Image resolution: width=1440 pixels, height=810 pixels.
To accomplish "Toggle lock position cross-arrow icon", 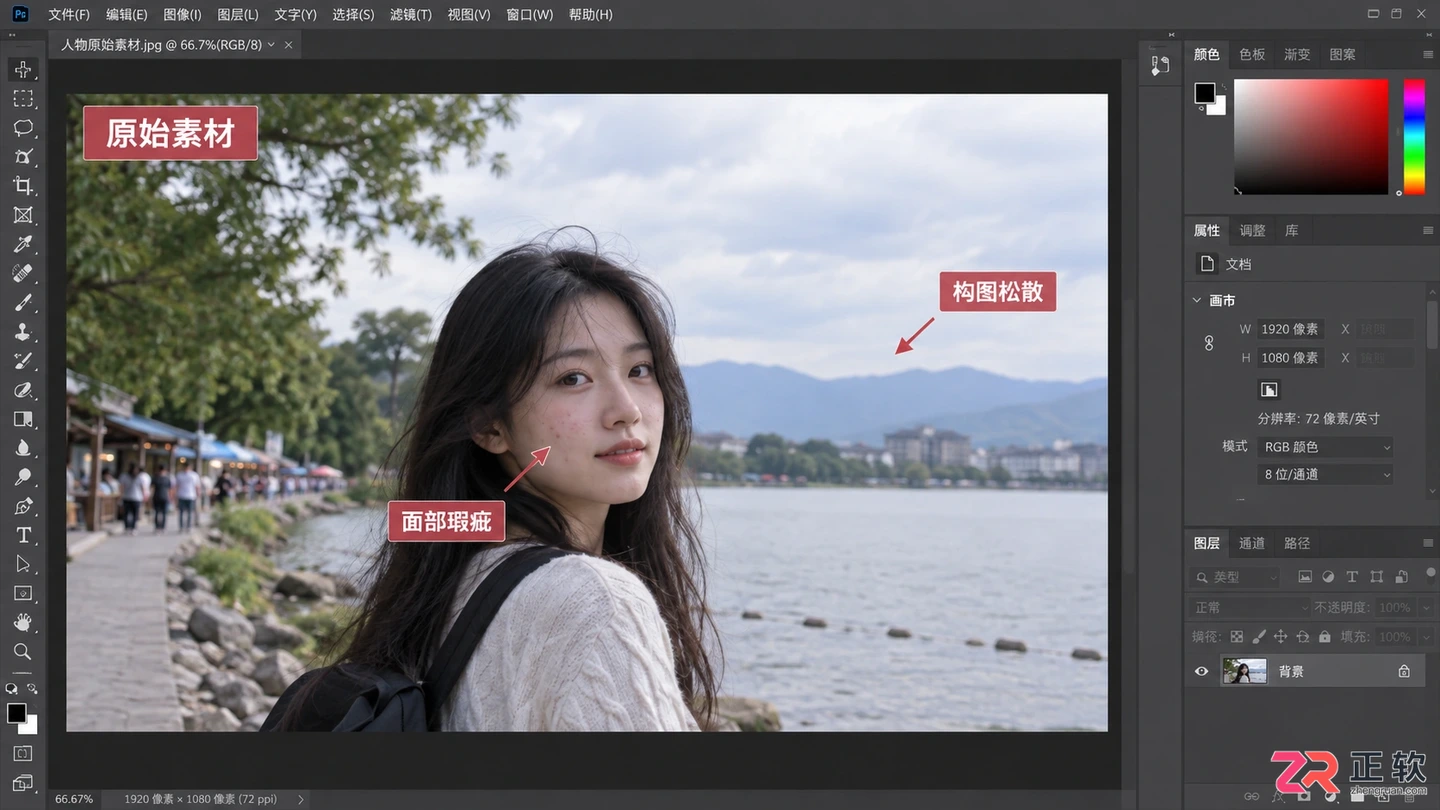I will (x=1281, y=636).
